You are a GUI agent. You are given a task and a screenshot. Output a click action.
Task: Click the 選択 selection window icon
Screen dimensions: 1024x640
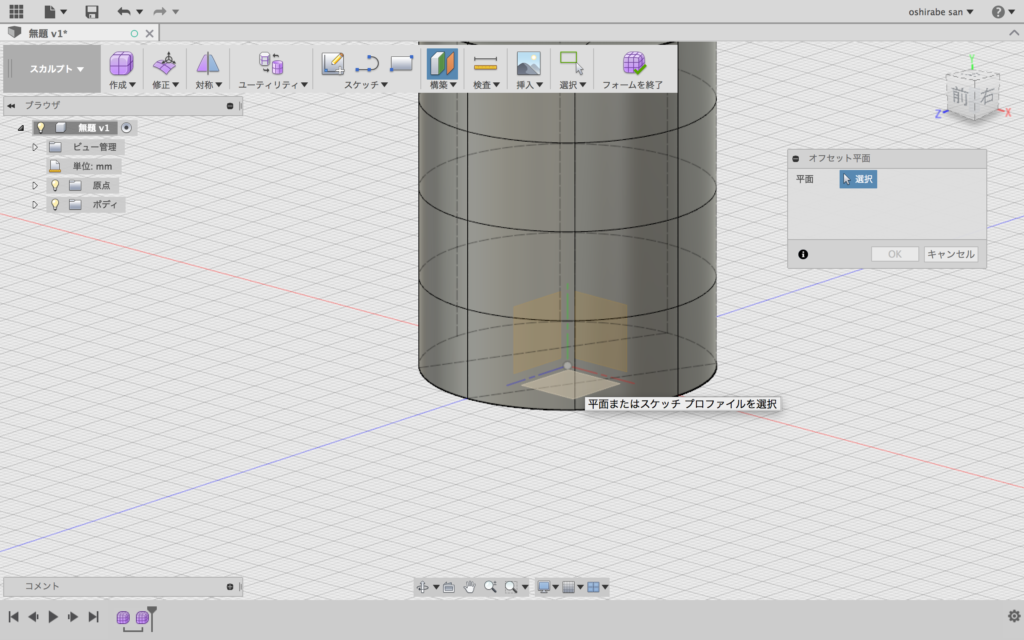(x=571, y=63)
